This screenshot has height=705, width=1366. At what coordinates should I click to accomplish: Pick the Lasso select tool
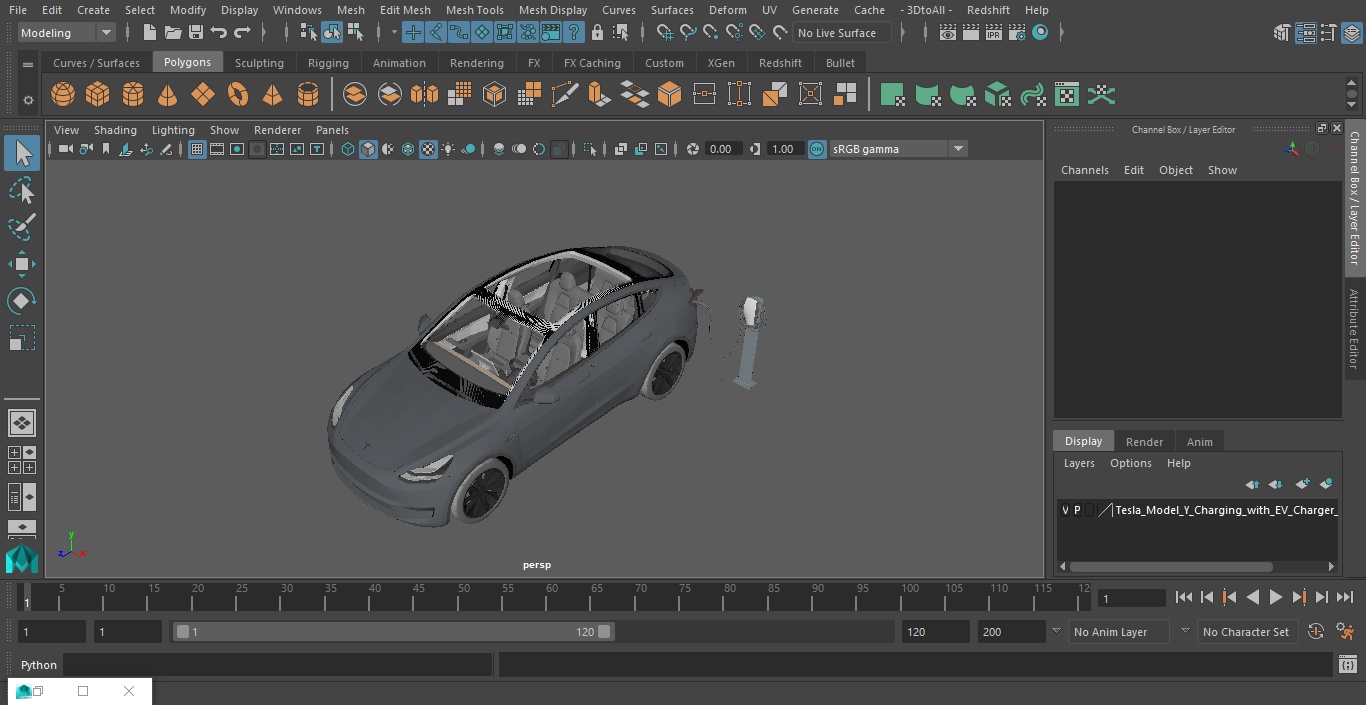point(21,190)
